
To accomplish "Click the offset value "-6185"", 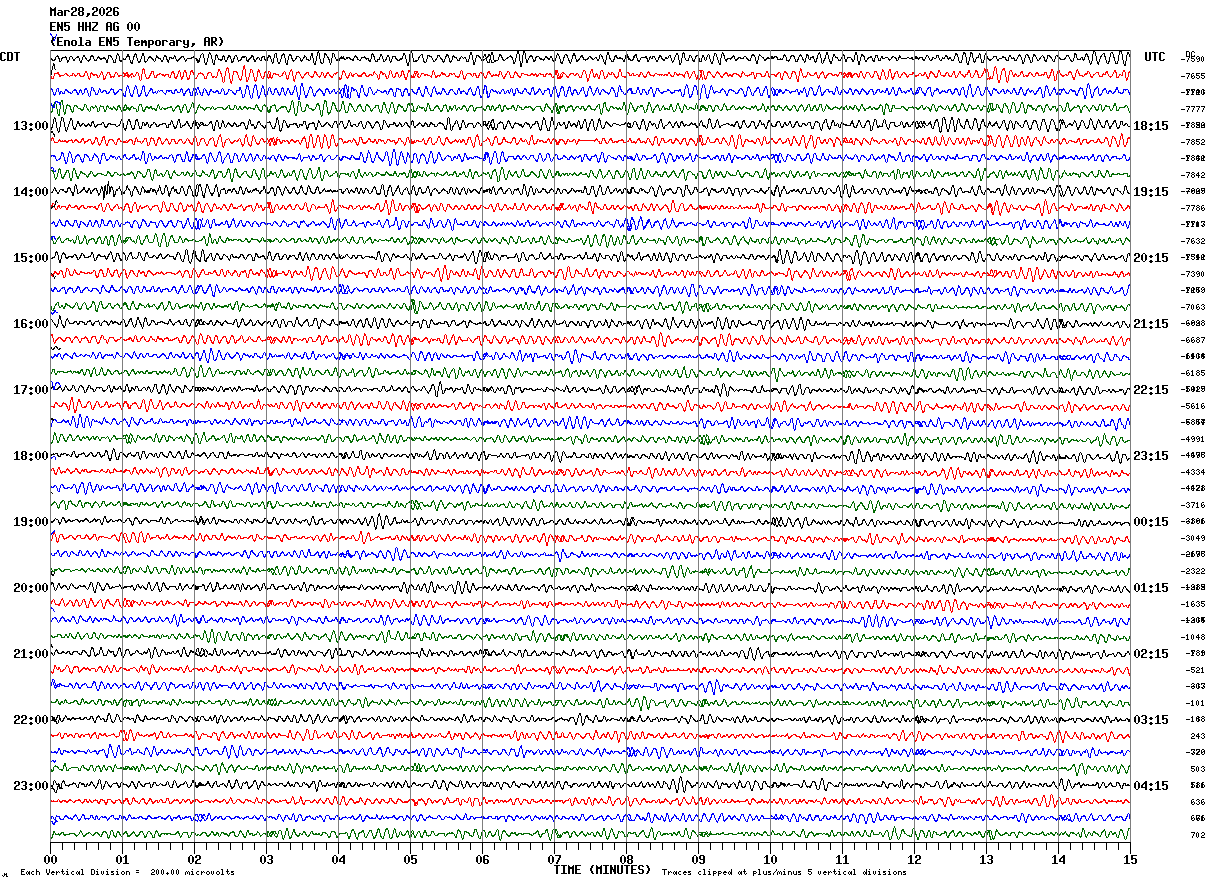I will pyautogui.click(x=1193, y=373).
